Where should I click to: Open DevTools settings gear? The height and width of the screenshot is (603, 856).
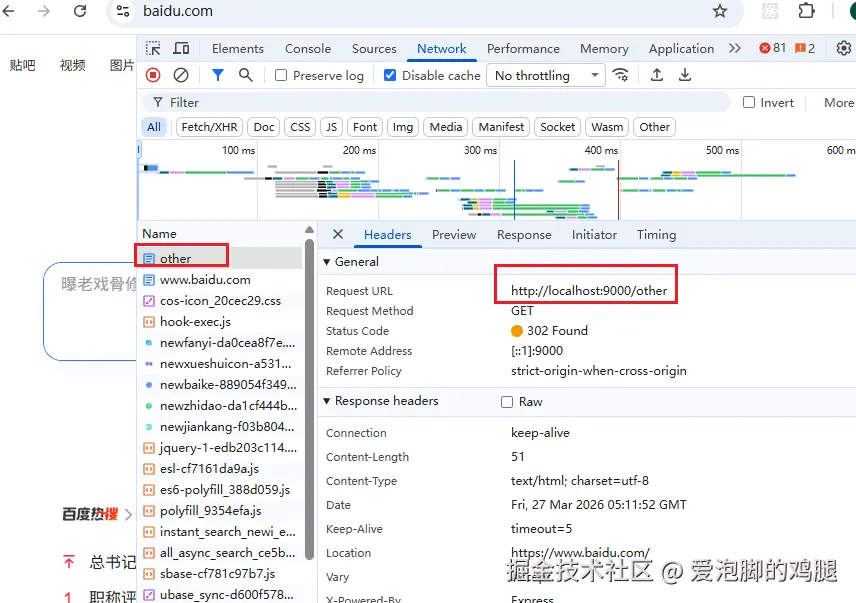pyautogui.click(x=843, y=48)
